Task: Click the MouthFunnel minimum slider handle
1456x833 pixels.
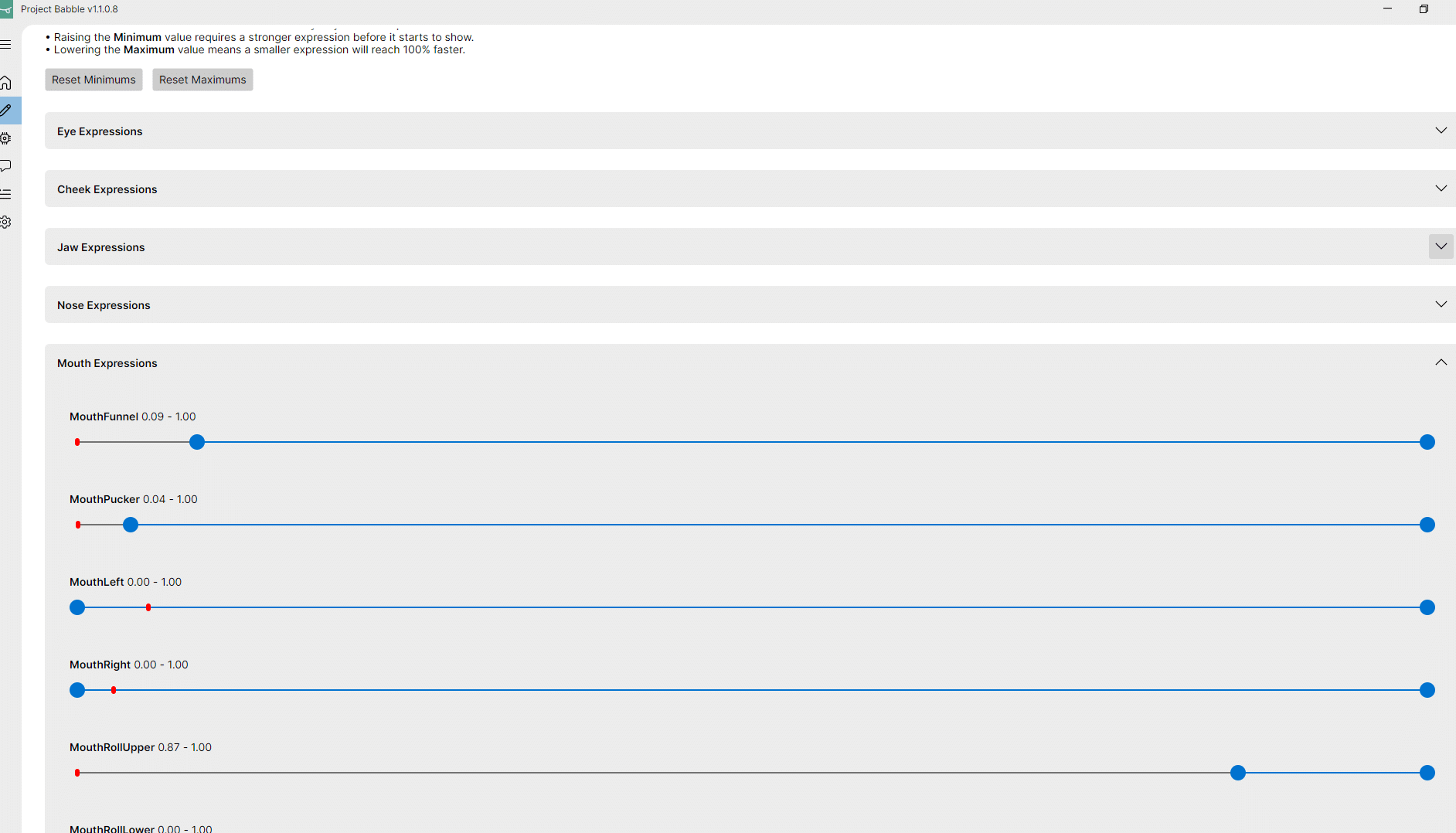Action: click(x=197, y=442)
